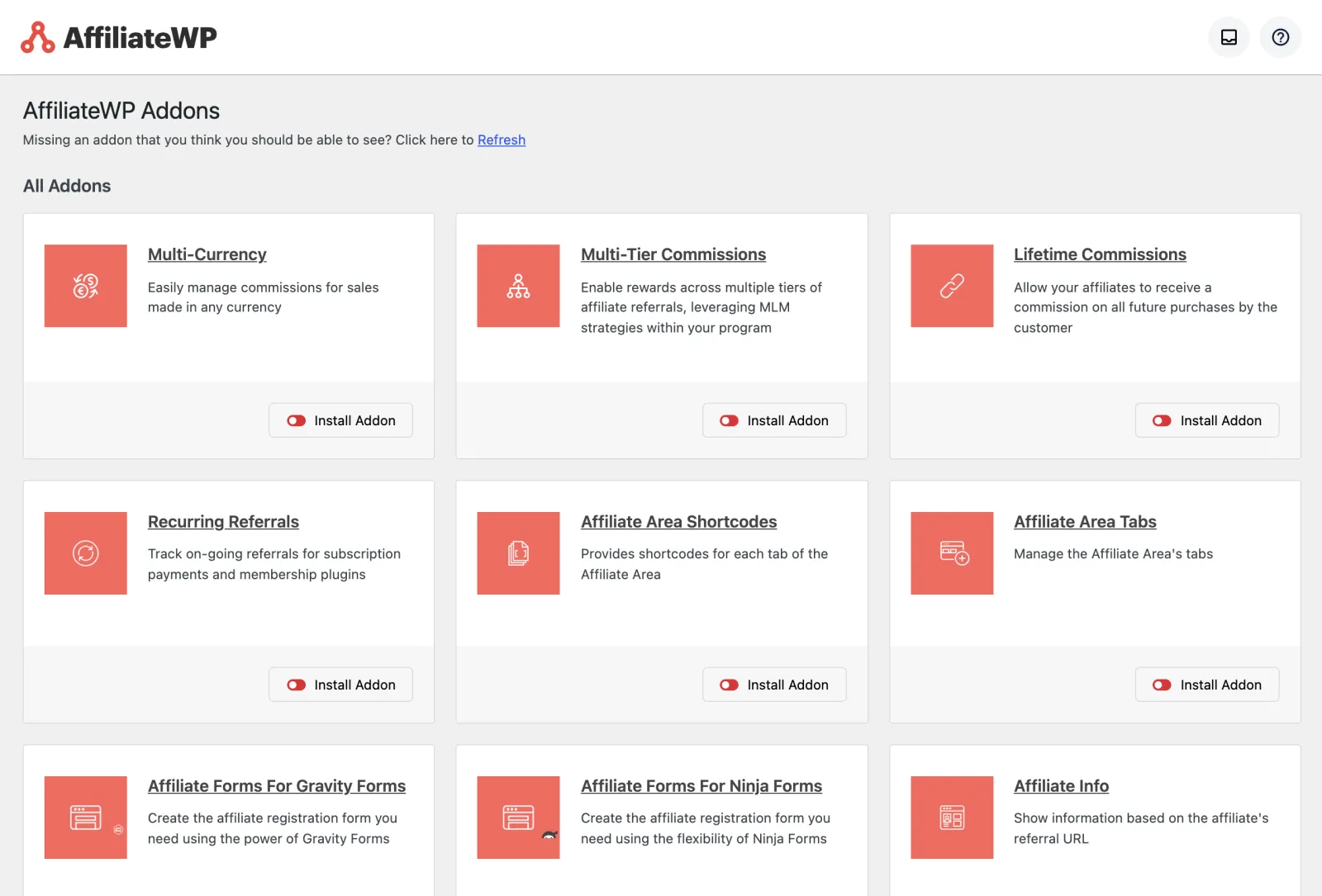The height and width of the screenshot is (896, 1322).
Task: Click 'Easily manage commissions for sales' description
Action: pyautogui.click(x=264, y=287)
